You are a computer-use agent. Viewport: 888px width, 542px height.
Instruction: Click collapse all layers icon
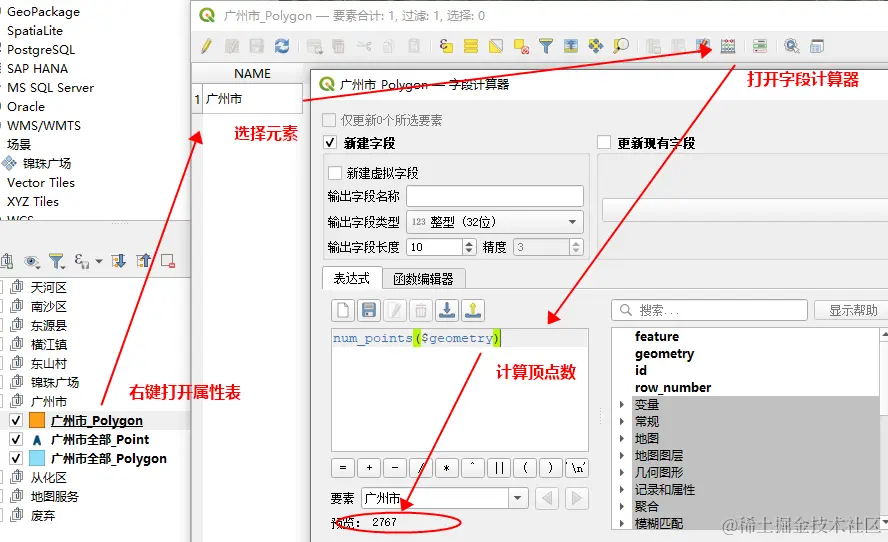pyautogui.click(x=144, y=261)
